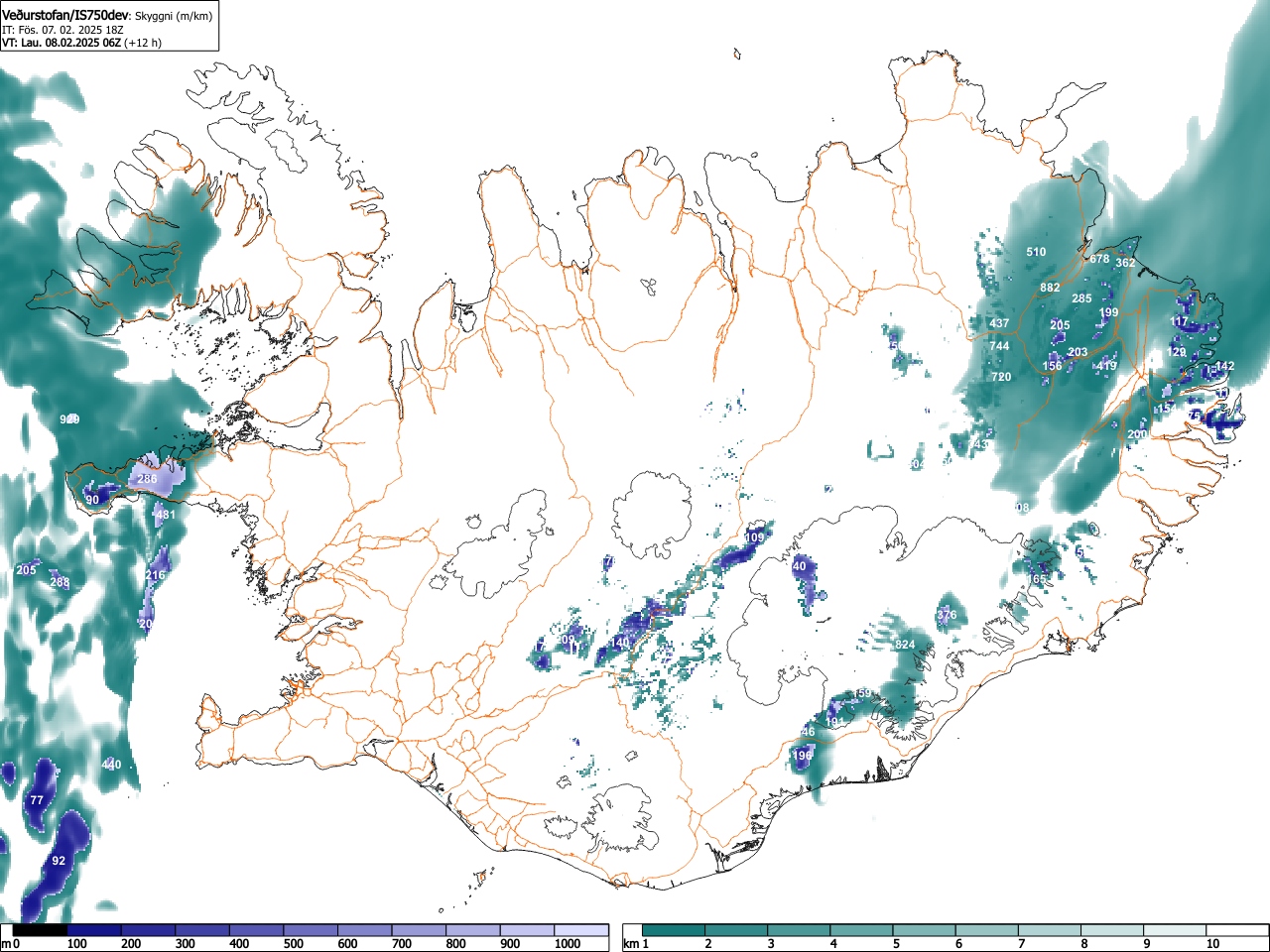Click the 481 visibility value
The height and width of the screenshot is (952, 1270).
[x=166, y=515]
